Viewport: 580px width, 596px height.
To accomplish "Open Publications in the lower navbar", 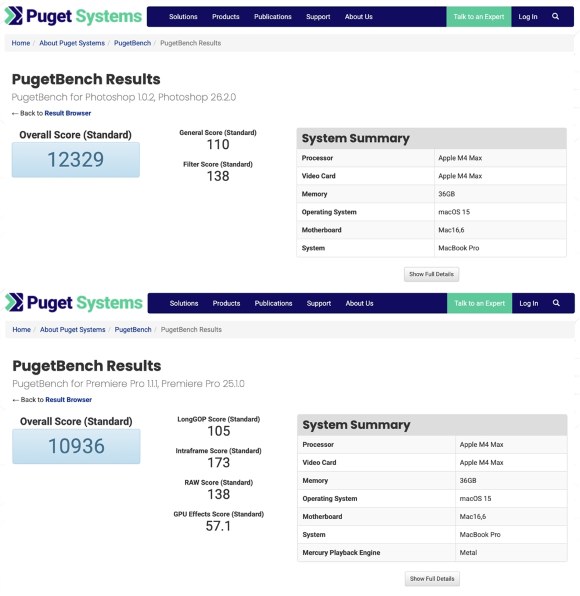I will pyautogui.click(x=273, y=303).
